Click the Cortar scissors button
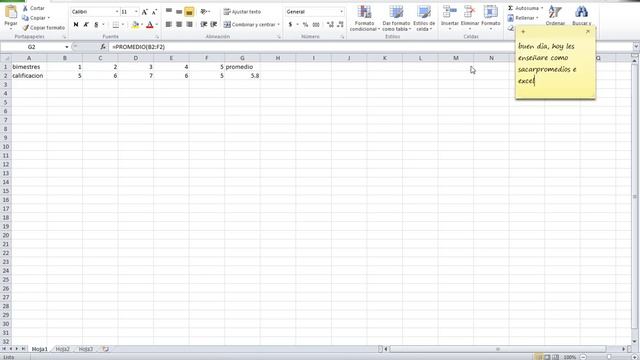 33,8
